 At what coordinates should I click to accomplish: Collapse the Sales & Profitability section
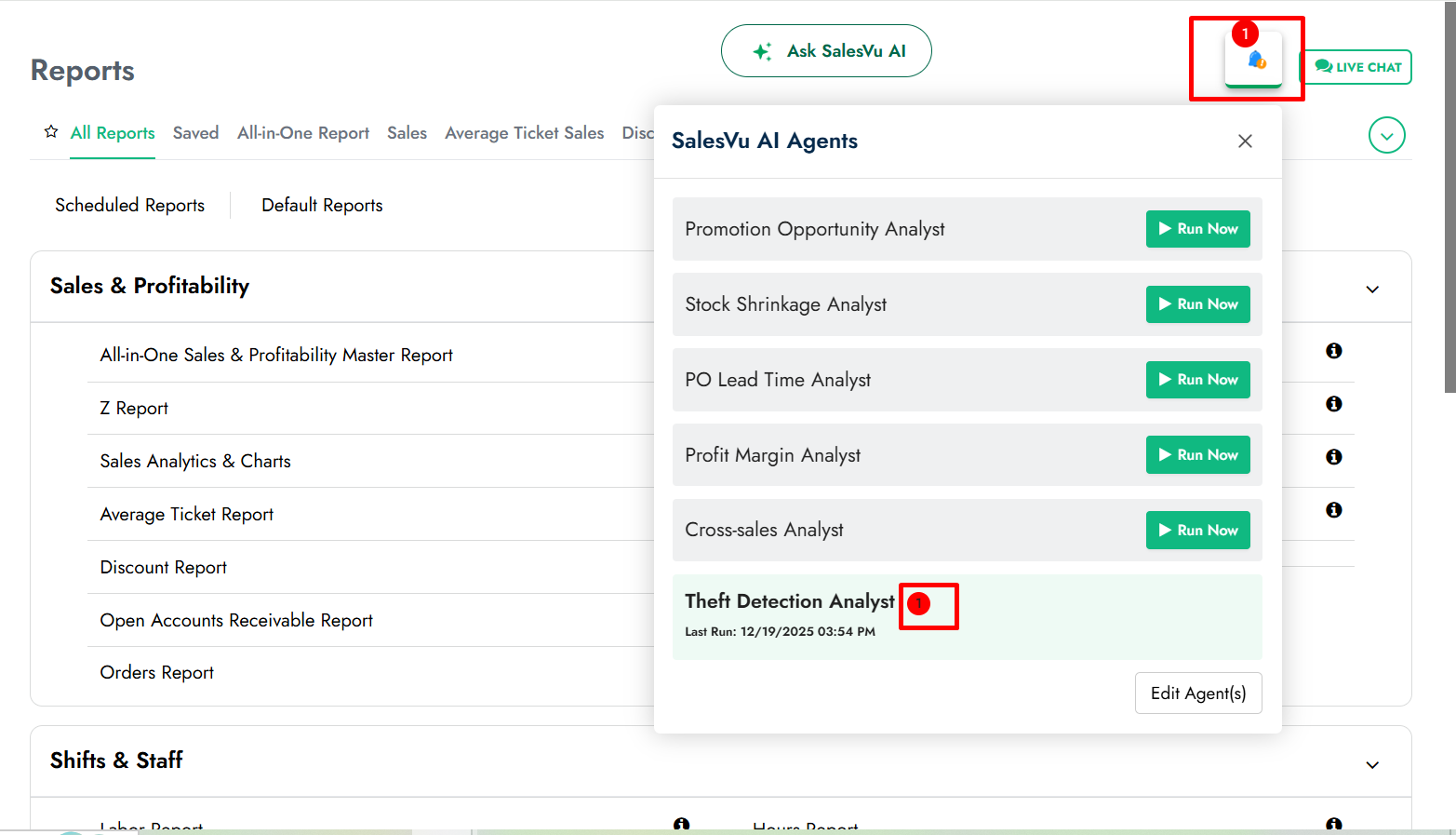[x=1371, y=290]
